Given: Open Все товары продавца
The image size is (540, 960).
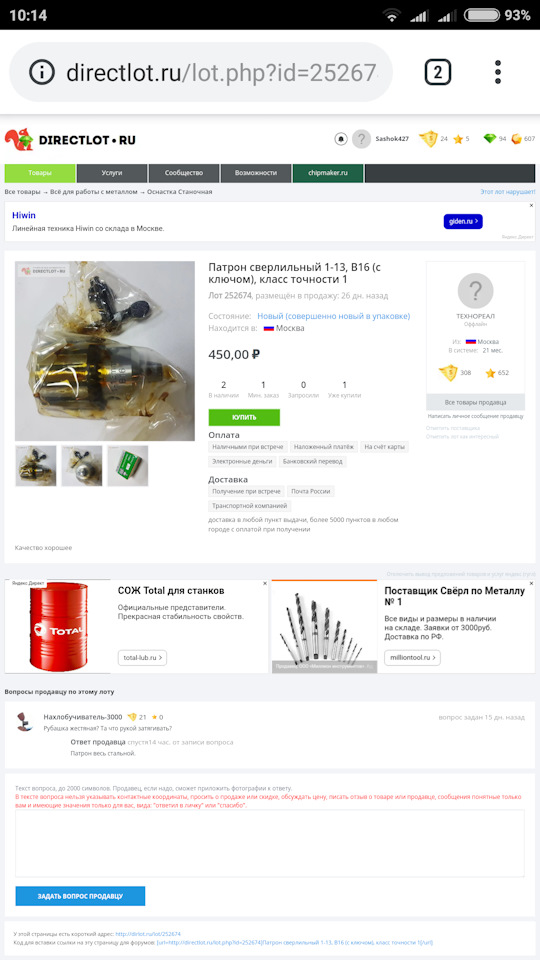Looking at the screenshot, I should point(475,402).
